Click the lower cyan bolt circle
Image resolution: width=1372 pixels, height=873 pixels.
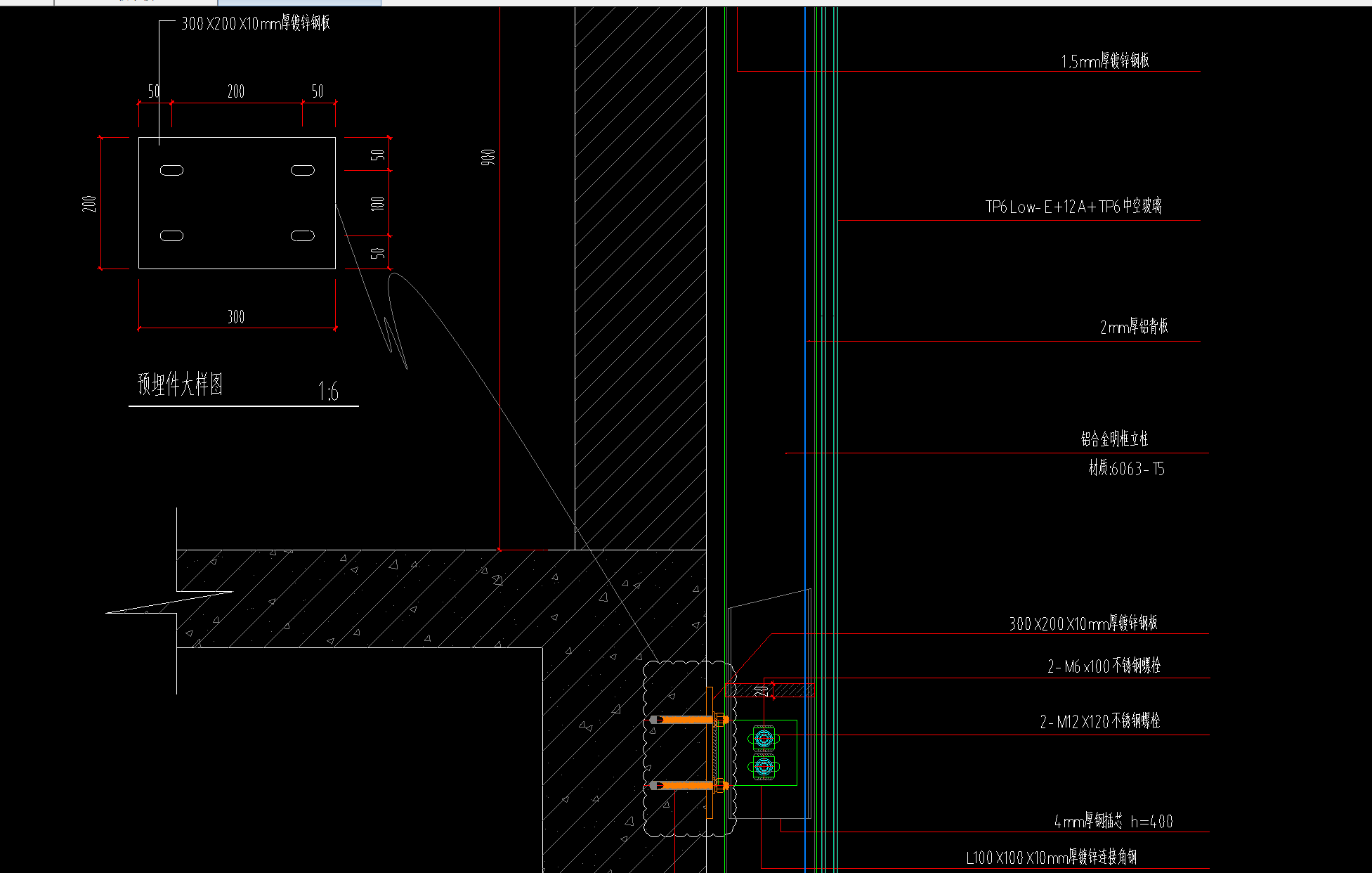point(764,766)
